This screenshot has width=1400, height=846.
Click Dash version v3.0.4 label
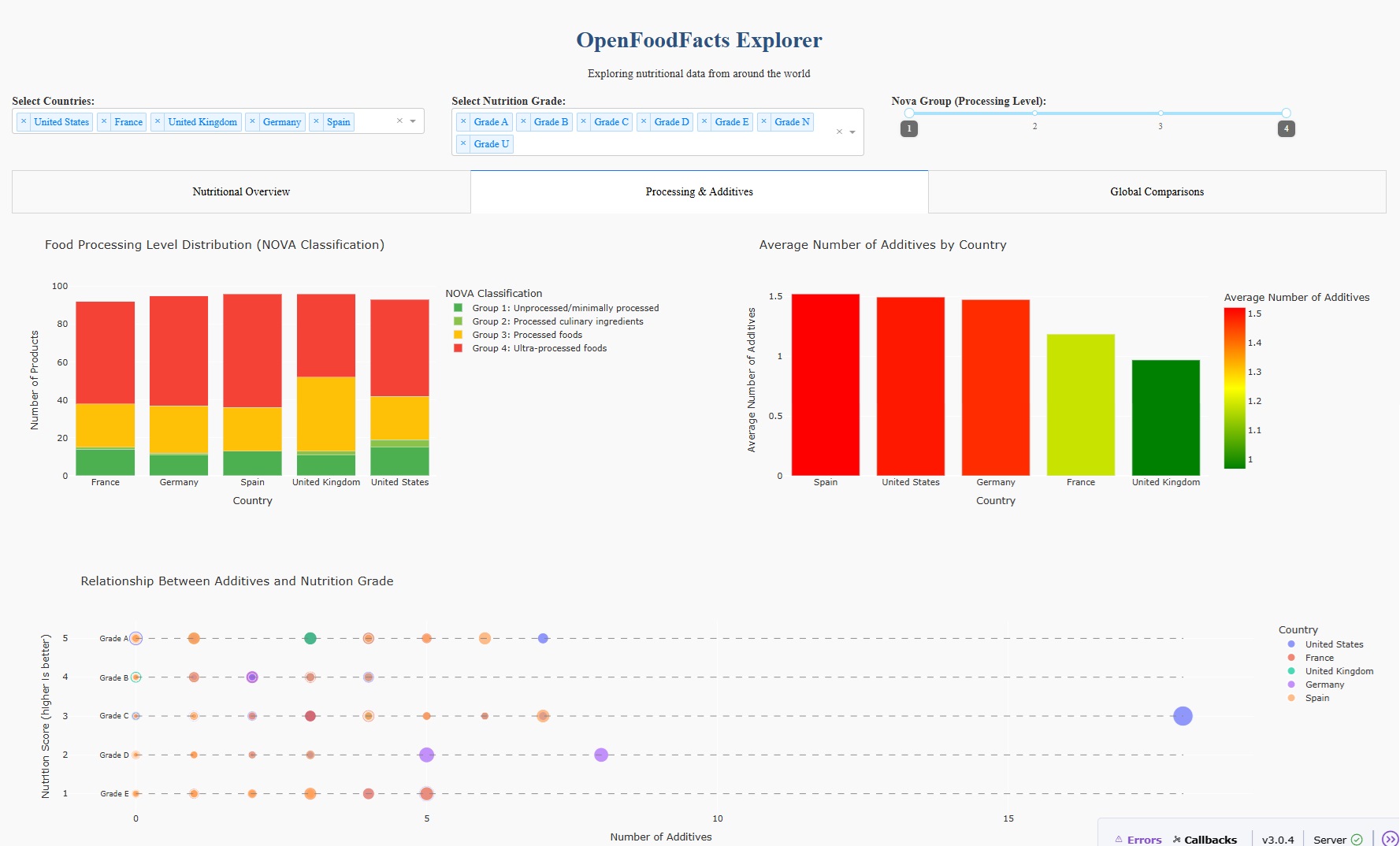coord(1278,840)
